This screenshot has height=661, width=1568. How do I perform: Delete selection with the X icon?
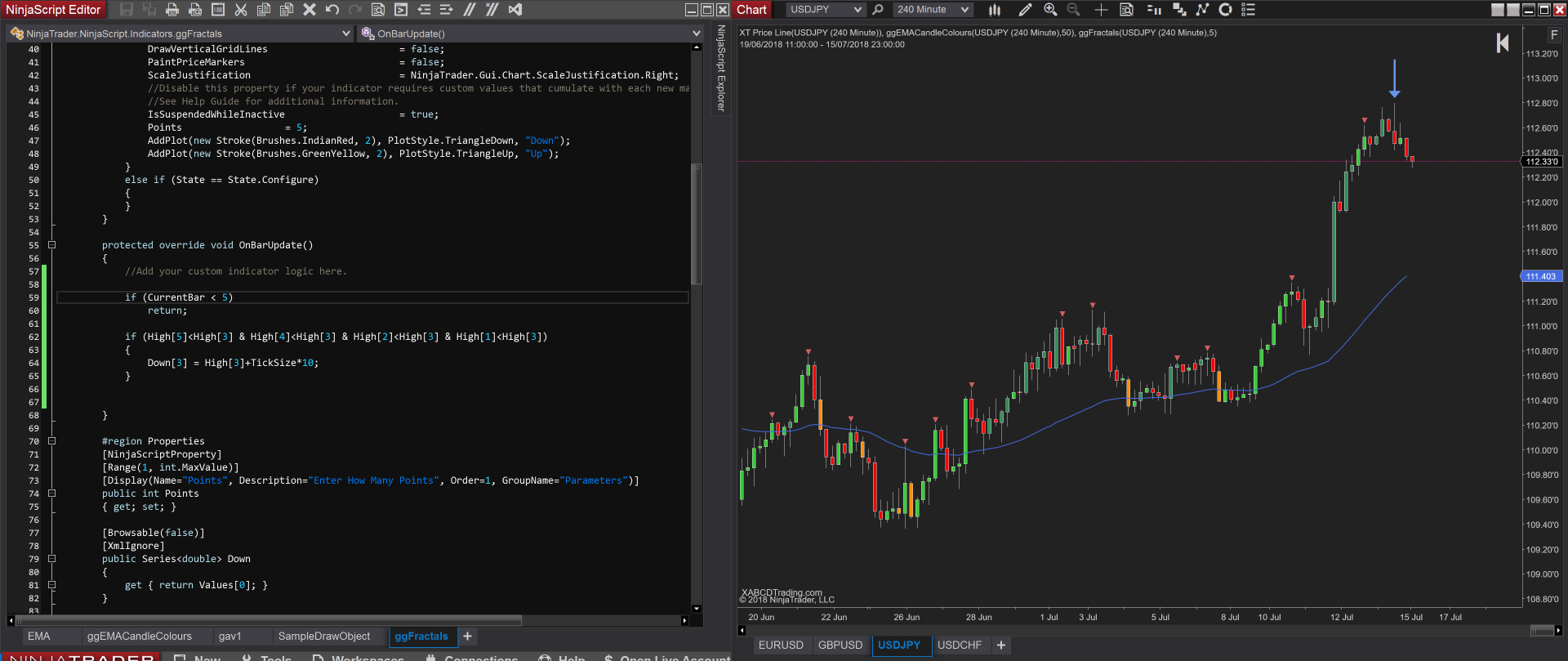point(310,10)
